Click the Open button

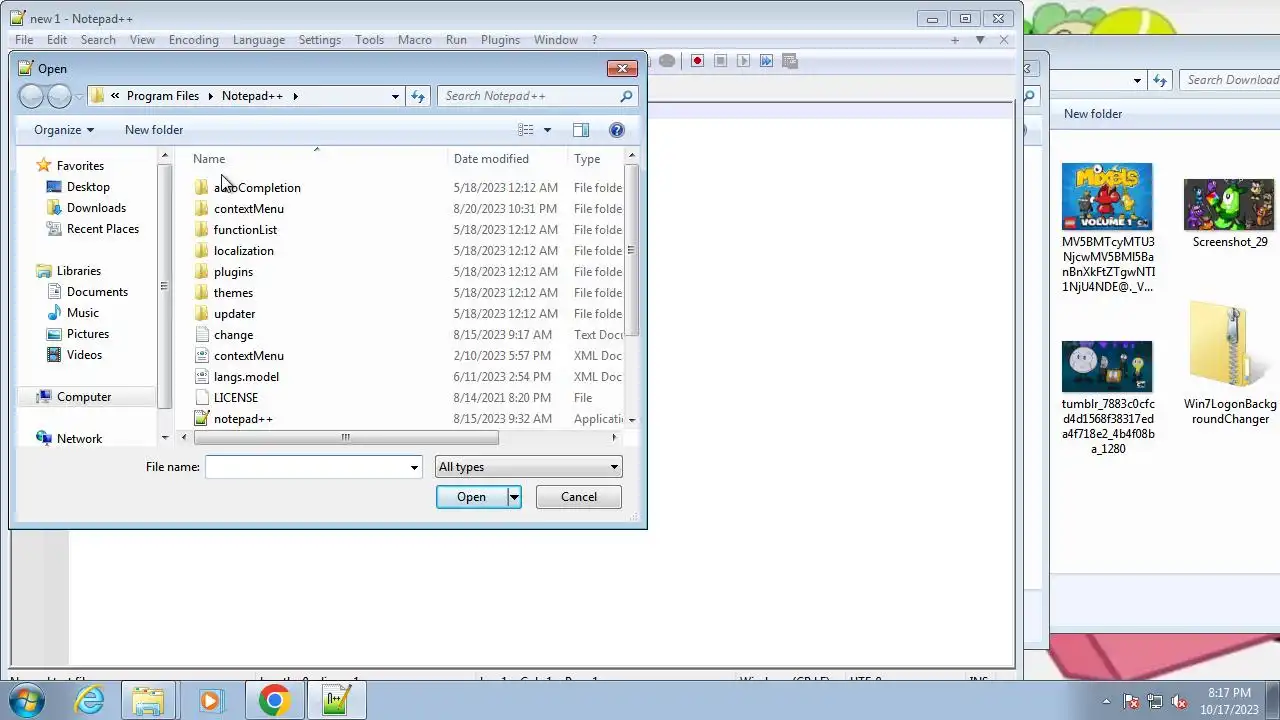[472, 497]
